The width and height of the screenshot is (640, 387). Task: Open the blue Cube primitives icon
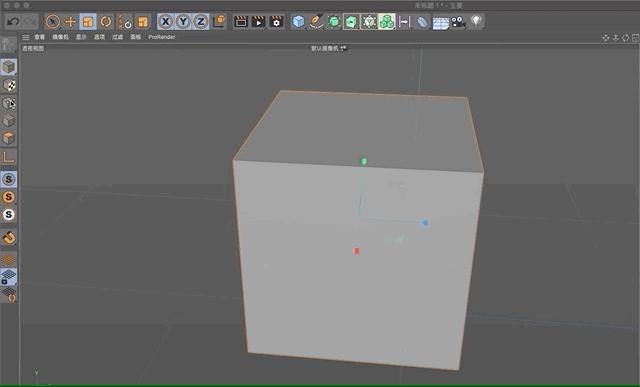tap(298, 22)
